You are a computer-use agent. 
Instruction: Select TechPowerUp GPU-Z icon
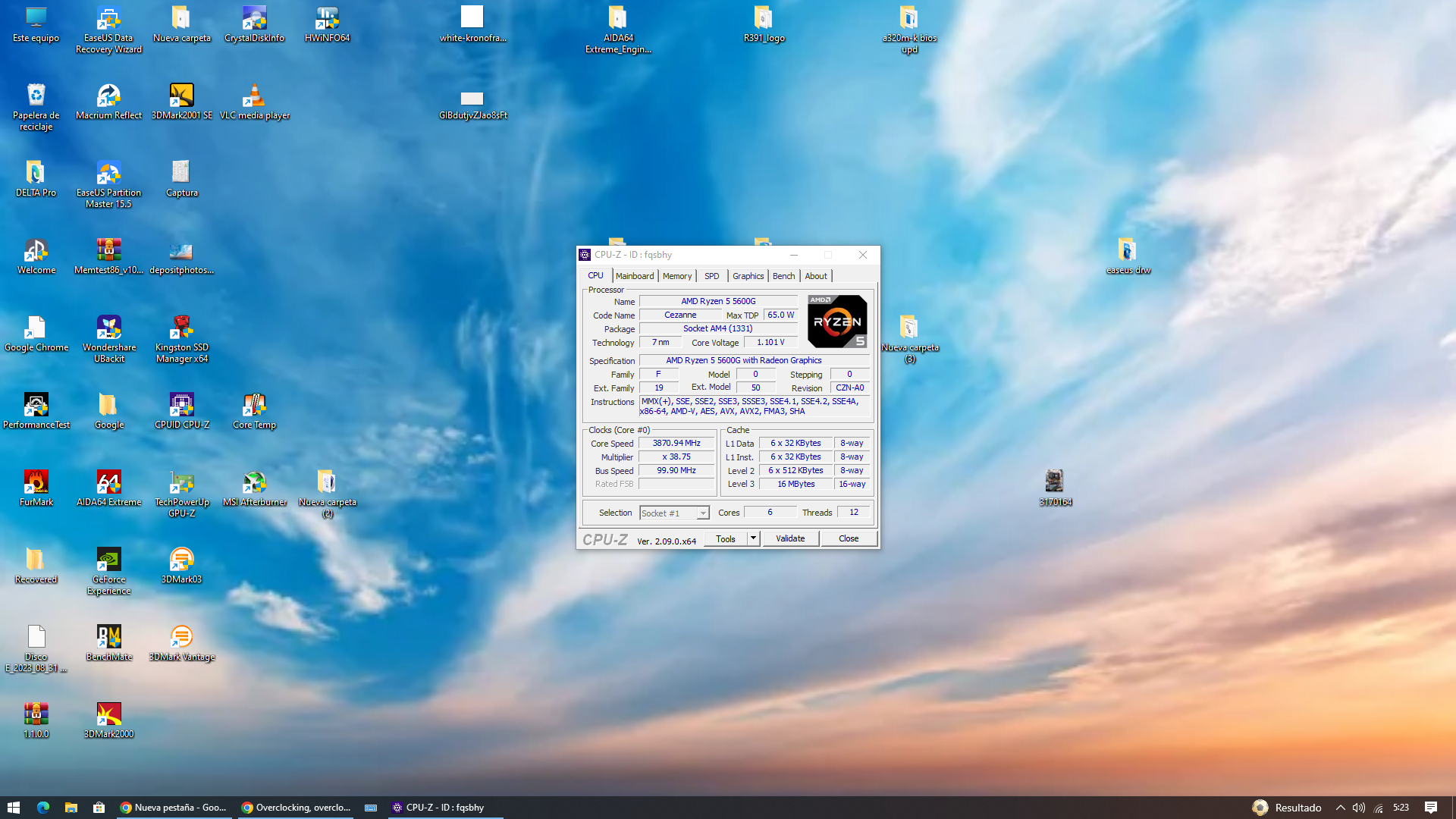click(x=181, y=494)
